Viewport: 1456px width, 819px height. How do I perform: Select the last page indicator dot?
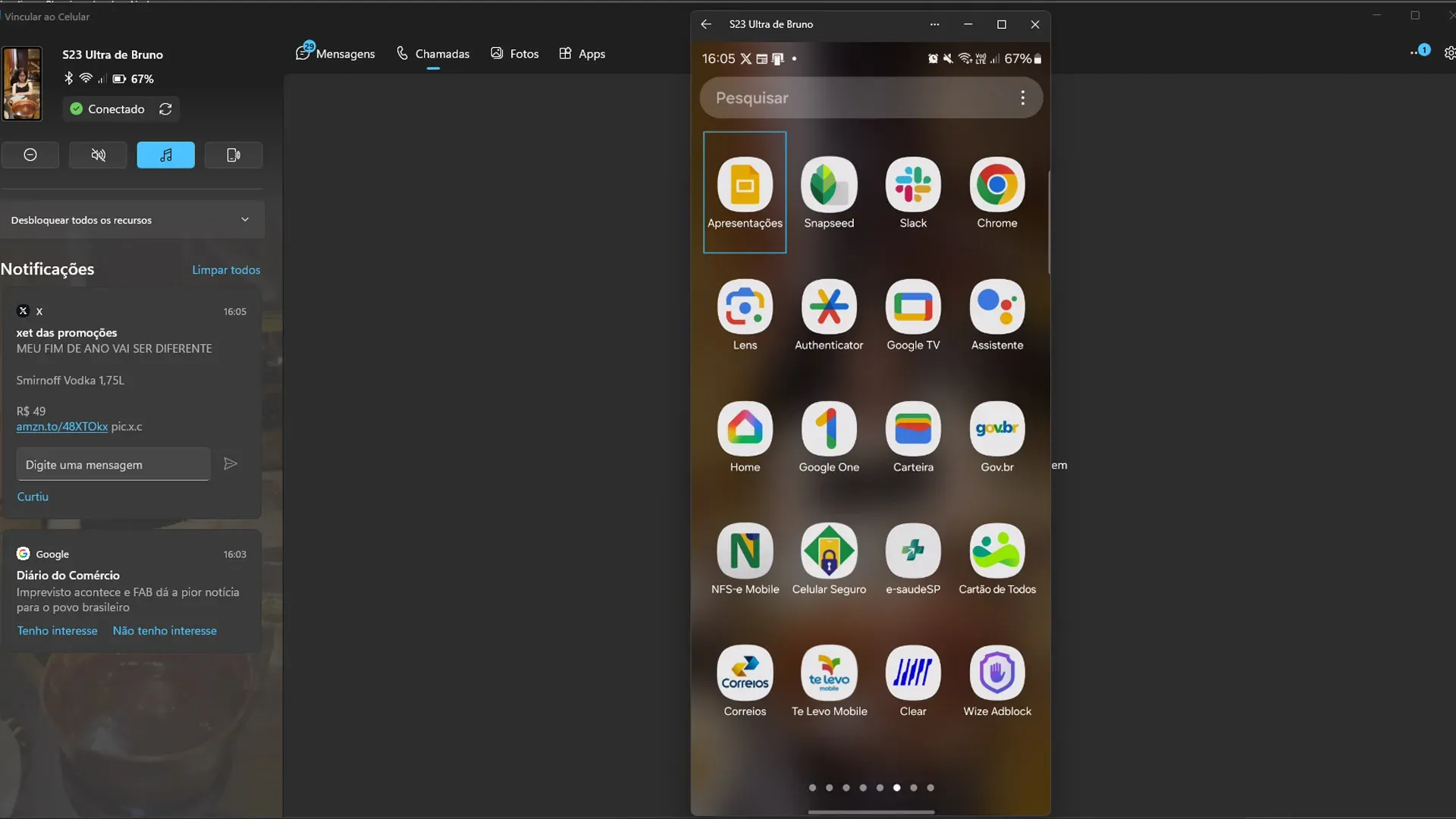(x=930, y=788)
